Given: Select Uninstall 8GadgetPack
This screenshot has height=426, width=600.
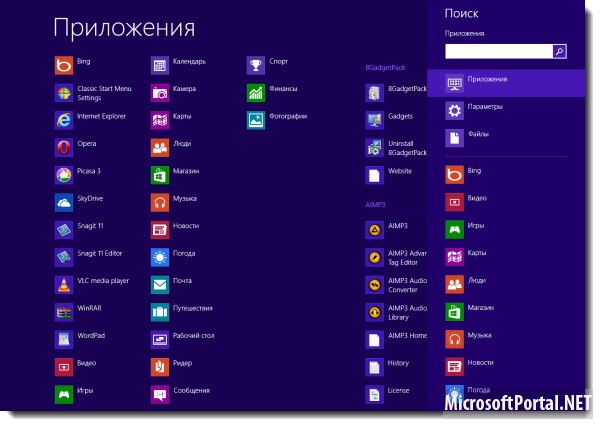Looking at the screenshot, I should (x=396, y=148).
